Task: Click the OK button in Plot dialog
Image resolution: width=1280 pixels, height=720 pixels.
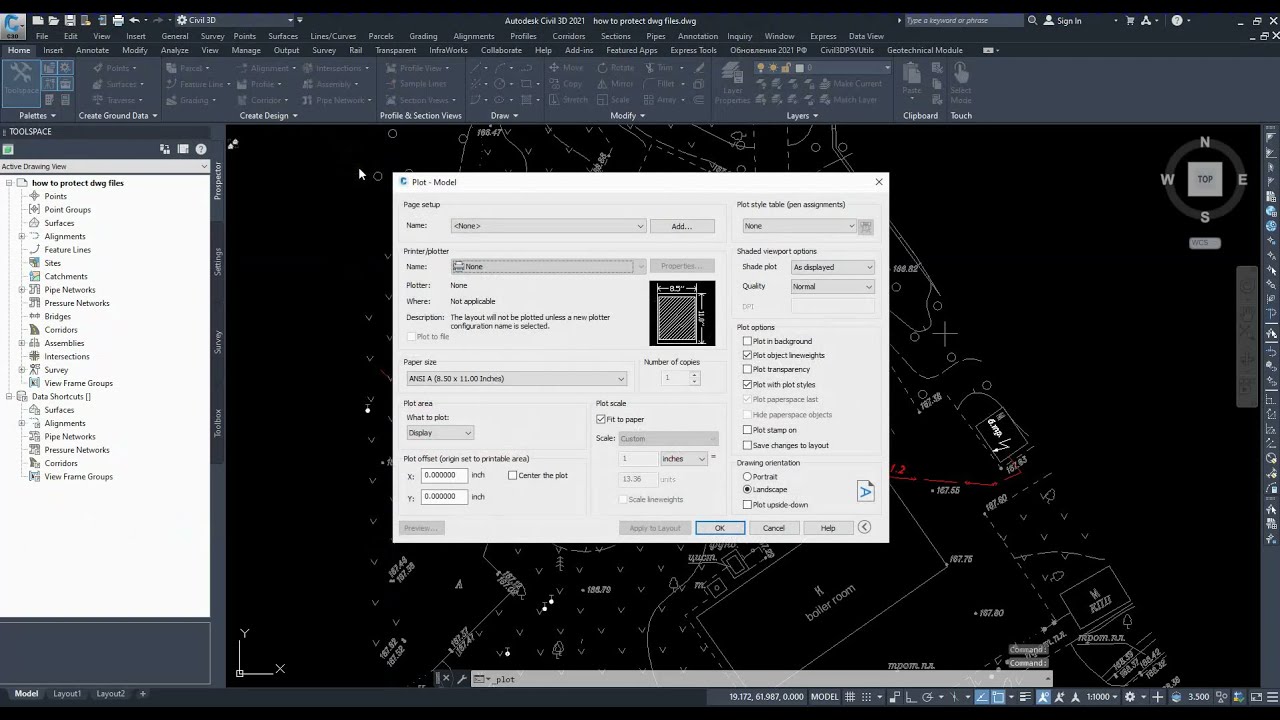Action: pyautogui.click(x=720, y=528)
